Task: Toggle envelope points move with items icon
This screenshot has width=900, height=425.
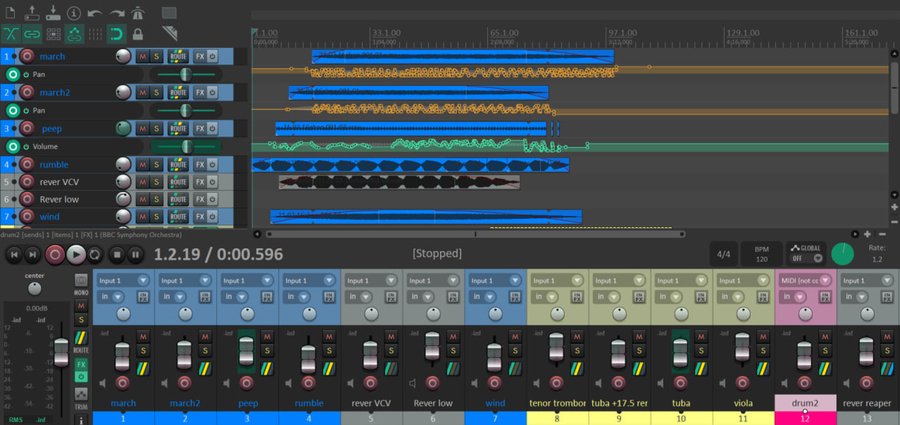Action: [74, 34]
